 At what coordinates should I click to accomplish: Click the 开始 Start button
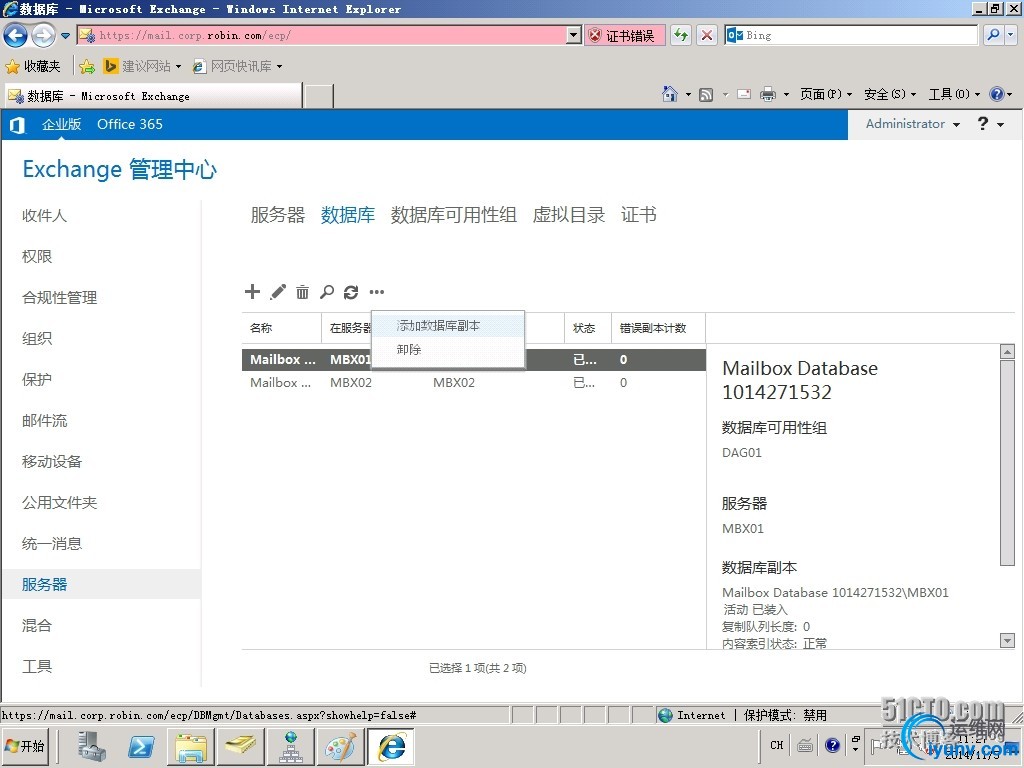(x=25, y=746)
